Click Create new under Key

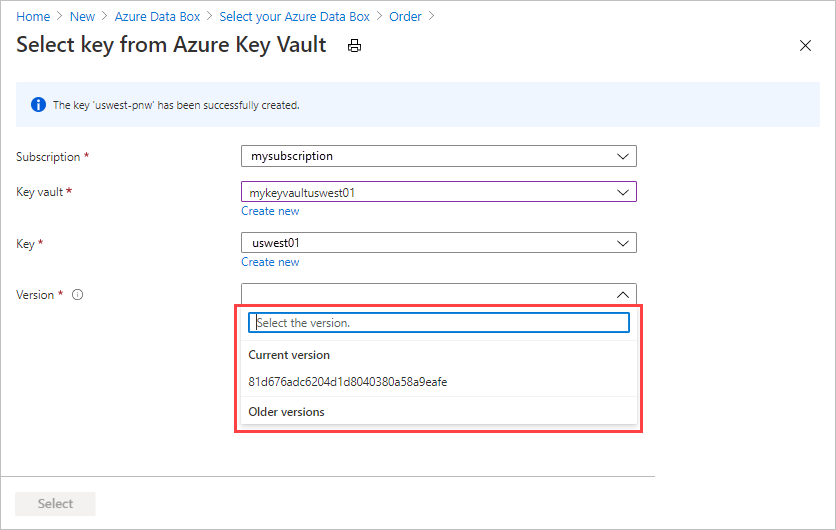(x=270, y=262)
